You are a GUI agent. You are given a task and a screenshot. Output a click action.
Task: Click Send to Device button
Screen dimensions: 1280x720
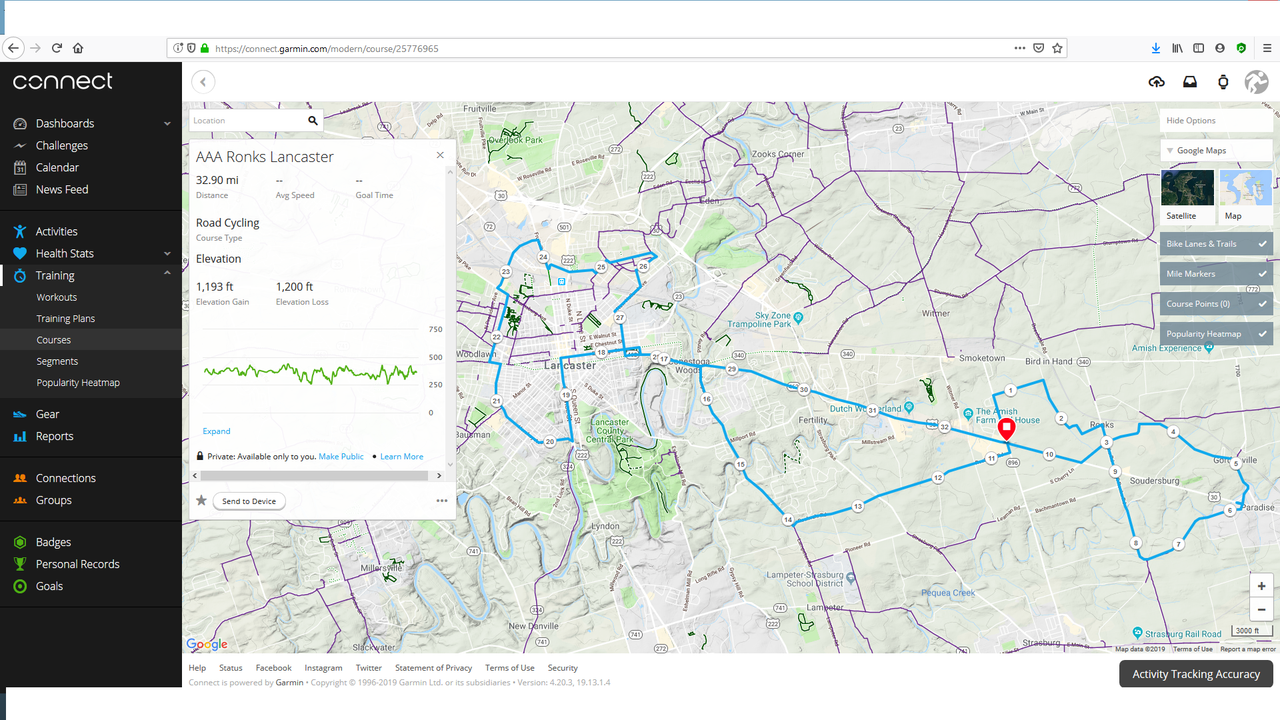click(249, 501)
